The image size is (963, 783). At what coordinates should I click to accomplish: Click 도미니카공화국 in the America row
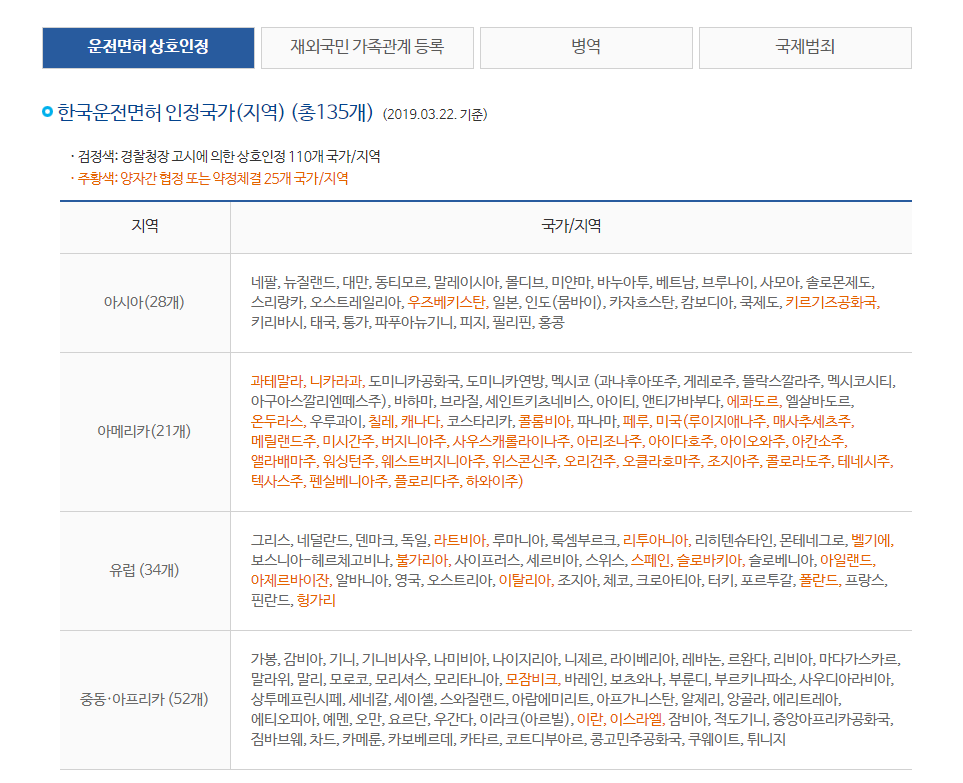click(x=414, y=381)
